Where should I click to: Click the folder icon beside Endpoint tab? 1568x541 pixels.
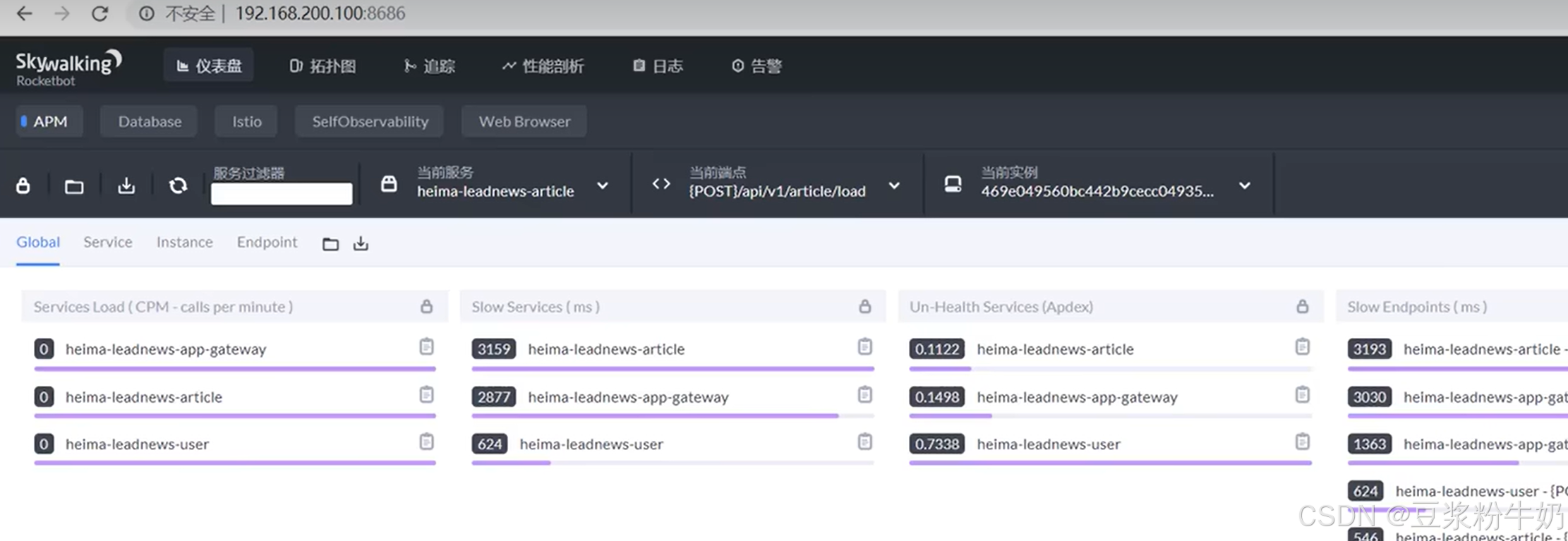[x=330, y=244]
